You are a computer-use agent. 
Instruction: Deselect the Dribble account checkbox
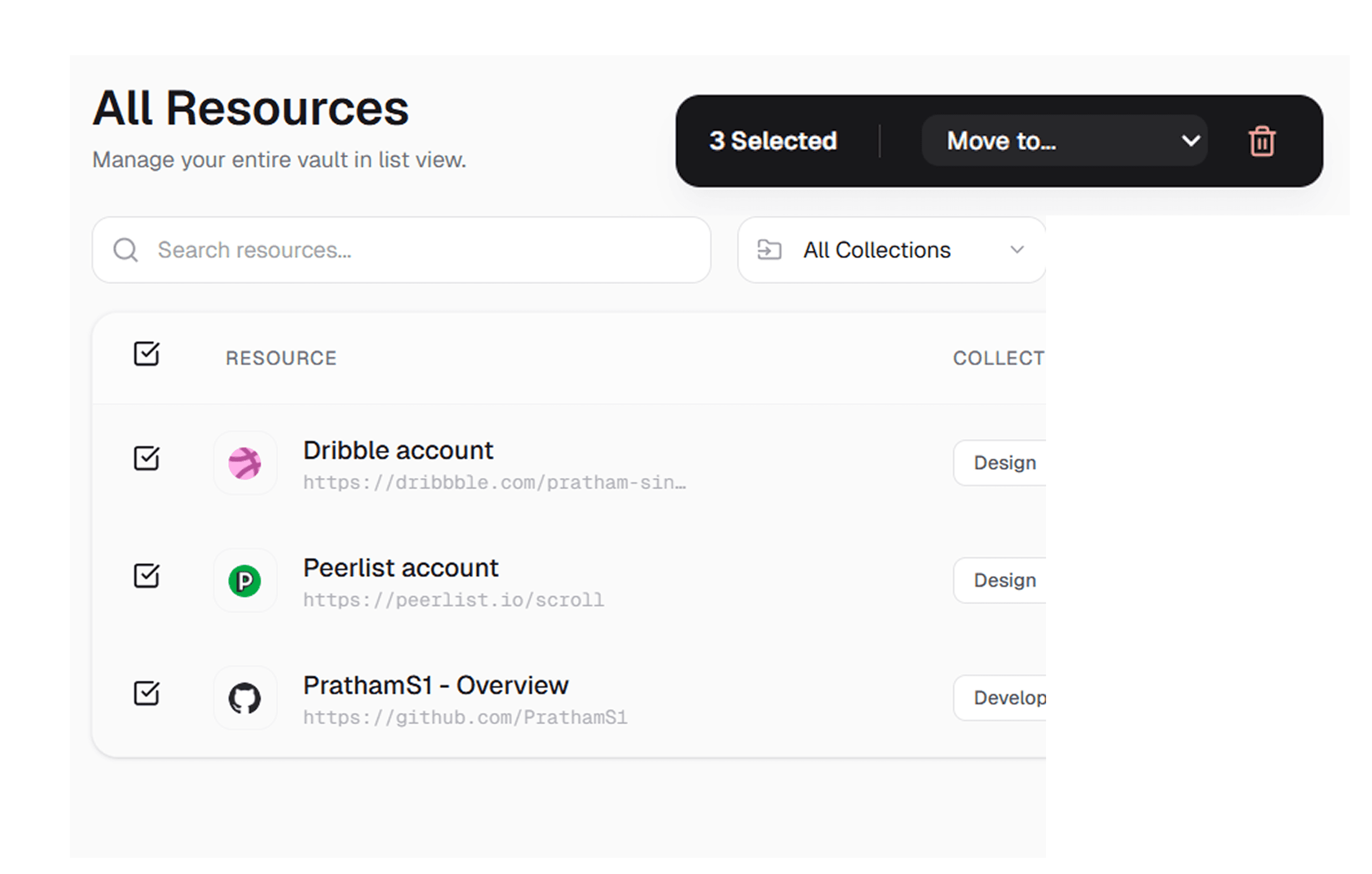147,460
